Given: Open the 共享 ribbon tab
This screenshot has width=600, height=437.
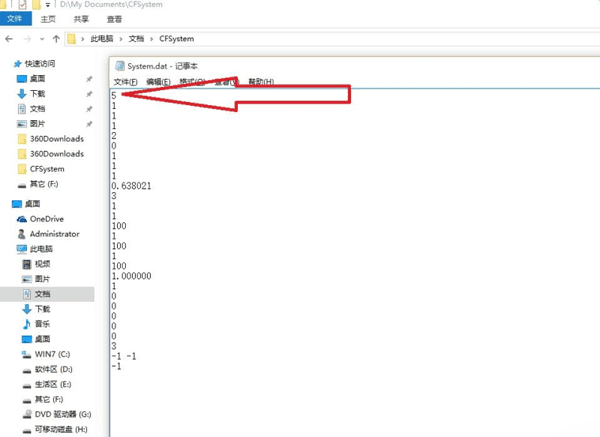Looking at the screenshot, I should [81, 19].
